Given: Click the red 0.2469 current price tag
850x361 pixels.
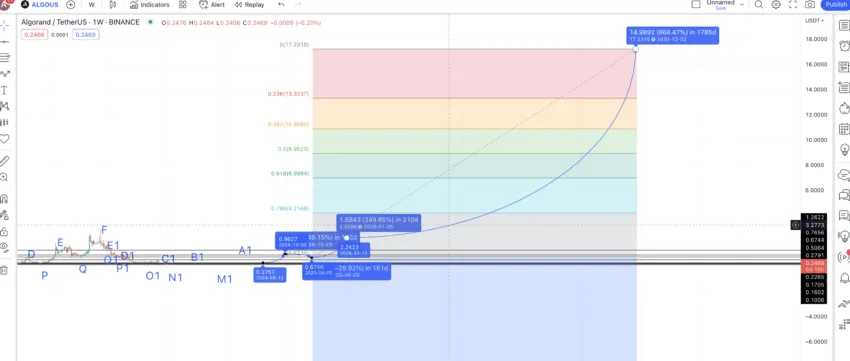Looking at the screenshot, I should pos(814,265).
